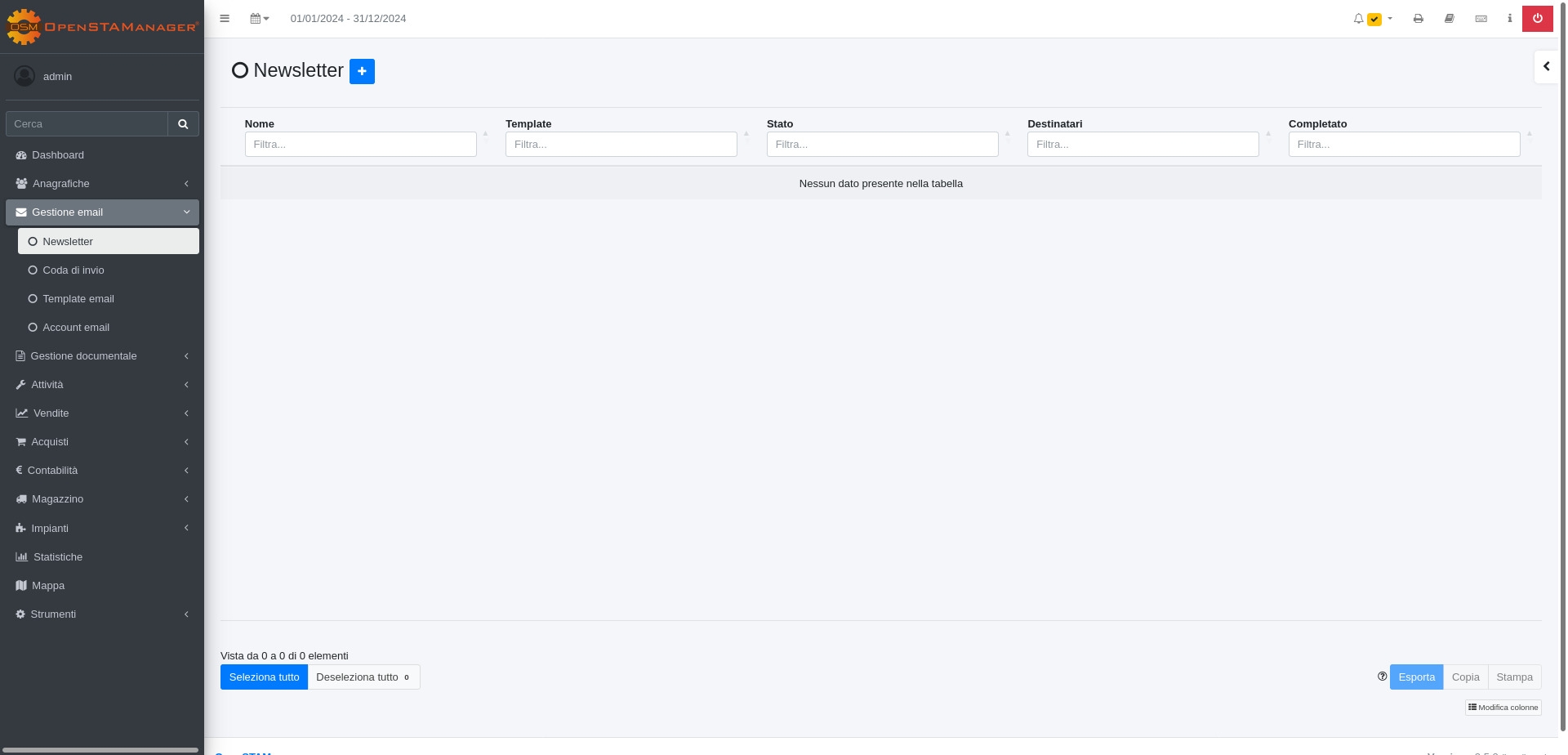Click the Deseleziona tutto button
Screen dimensions: 1568x755
[363, 677]
